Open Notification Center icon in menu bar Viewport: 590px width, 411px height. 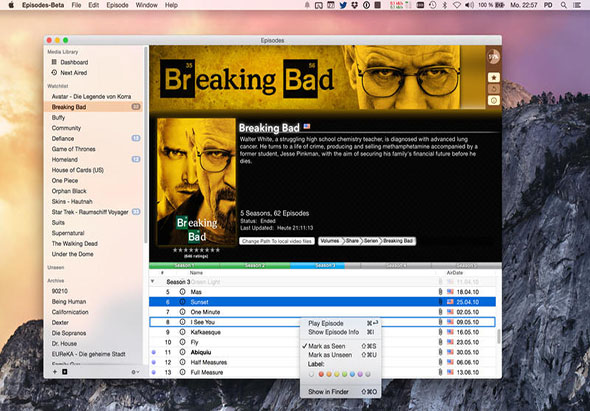coord(577,5)
